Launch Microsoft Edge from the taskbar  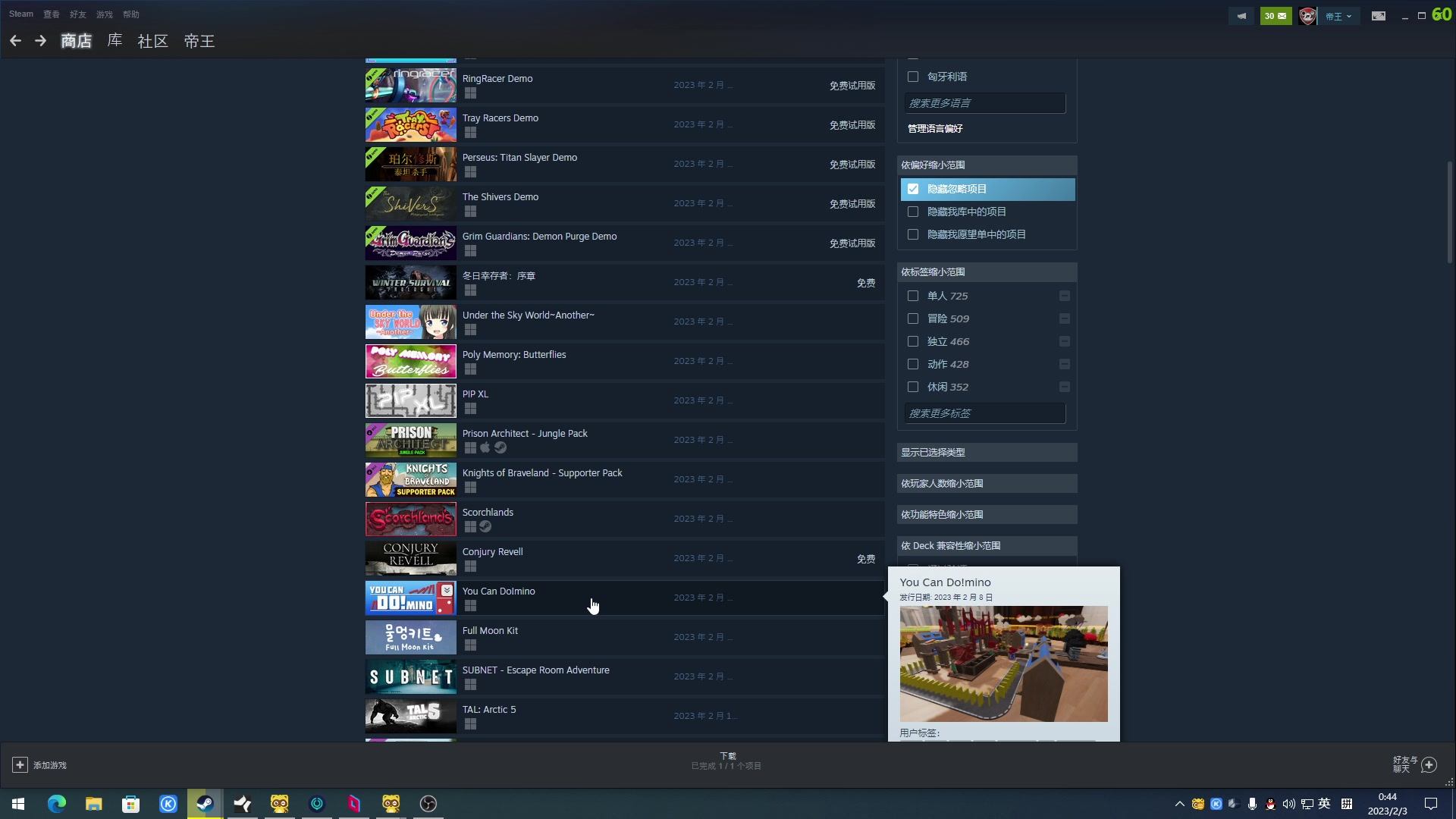click(56, 804)
